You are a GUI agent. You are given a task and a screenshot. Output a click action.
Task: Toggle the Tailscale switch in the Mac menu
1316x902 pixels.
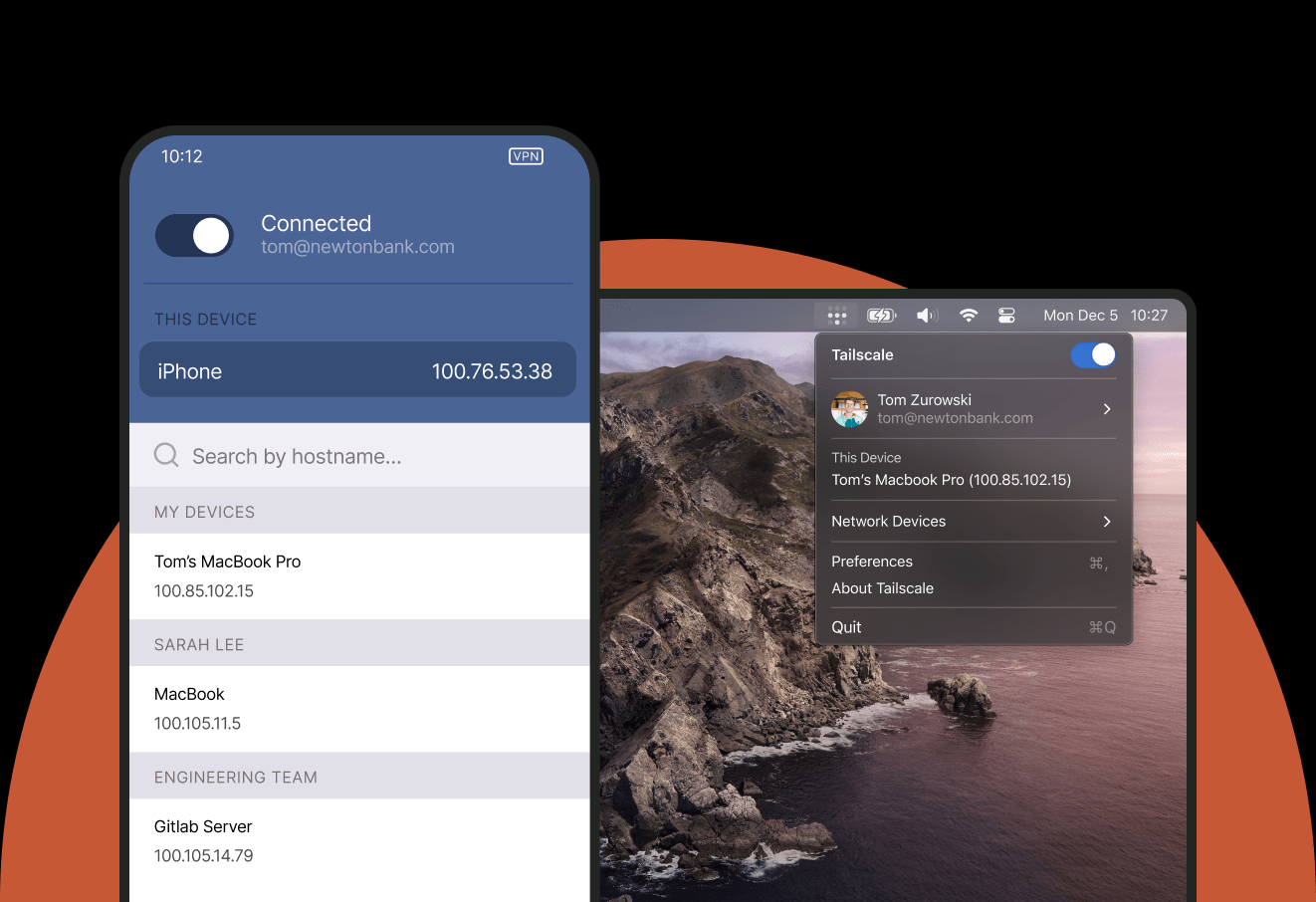[1093, 355]
